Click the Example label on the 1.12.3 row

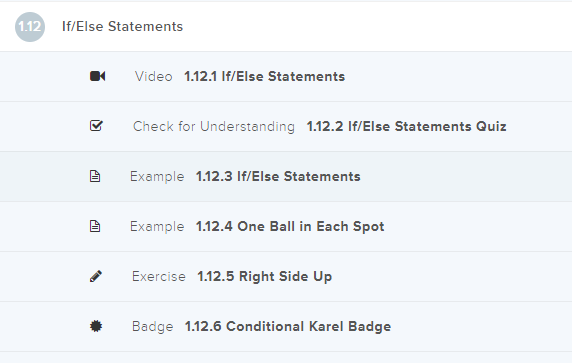pyautogui.click(x=157, y=177)
